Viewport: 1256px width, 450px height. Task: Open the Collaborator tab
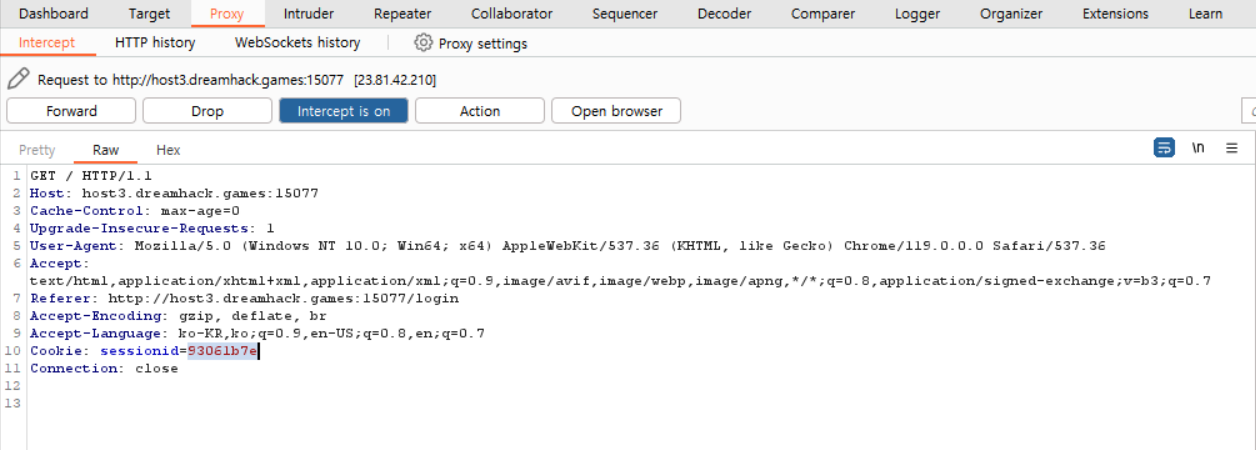pos(512,14)
